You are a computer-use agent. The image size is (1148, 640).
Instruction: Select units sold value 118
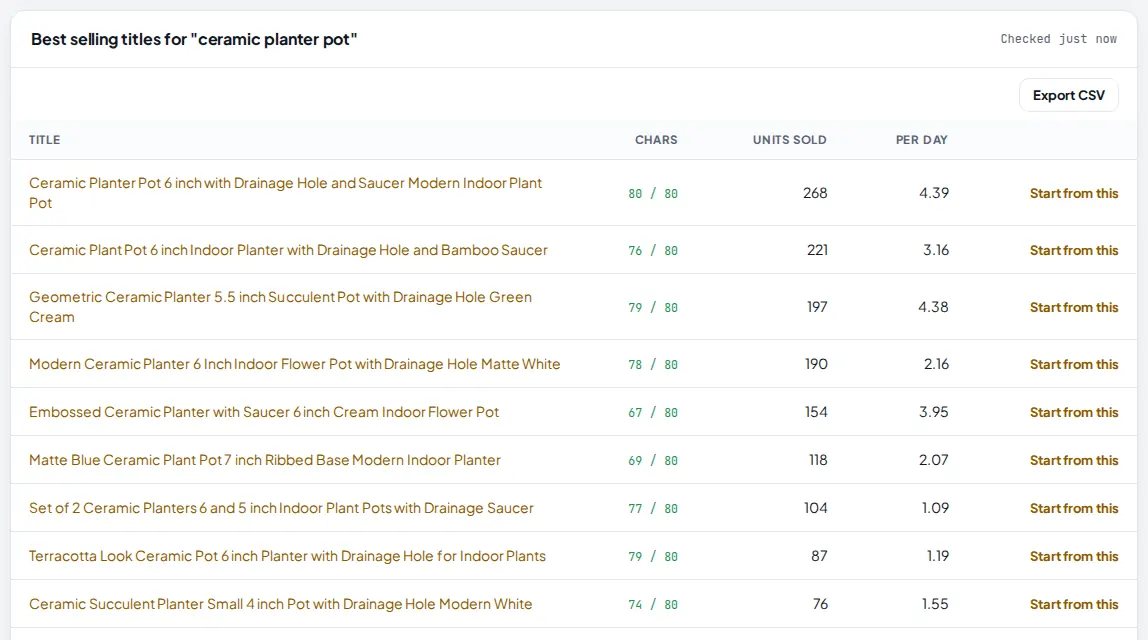[x=818, y=461]
